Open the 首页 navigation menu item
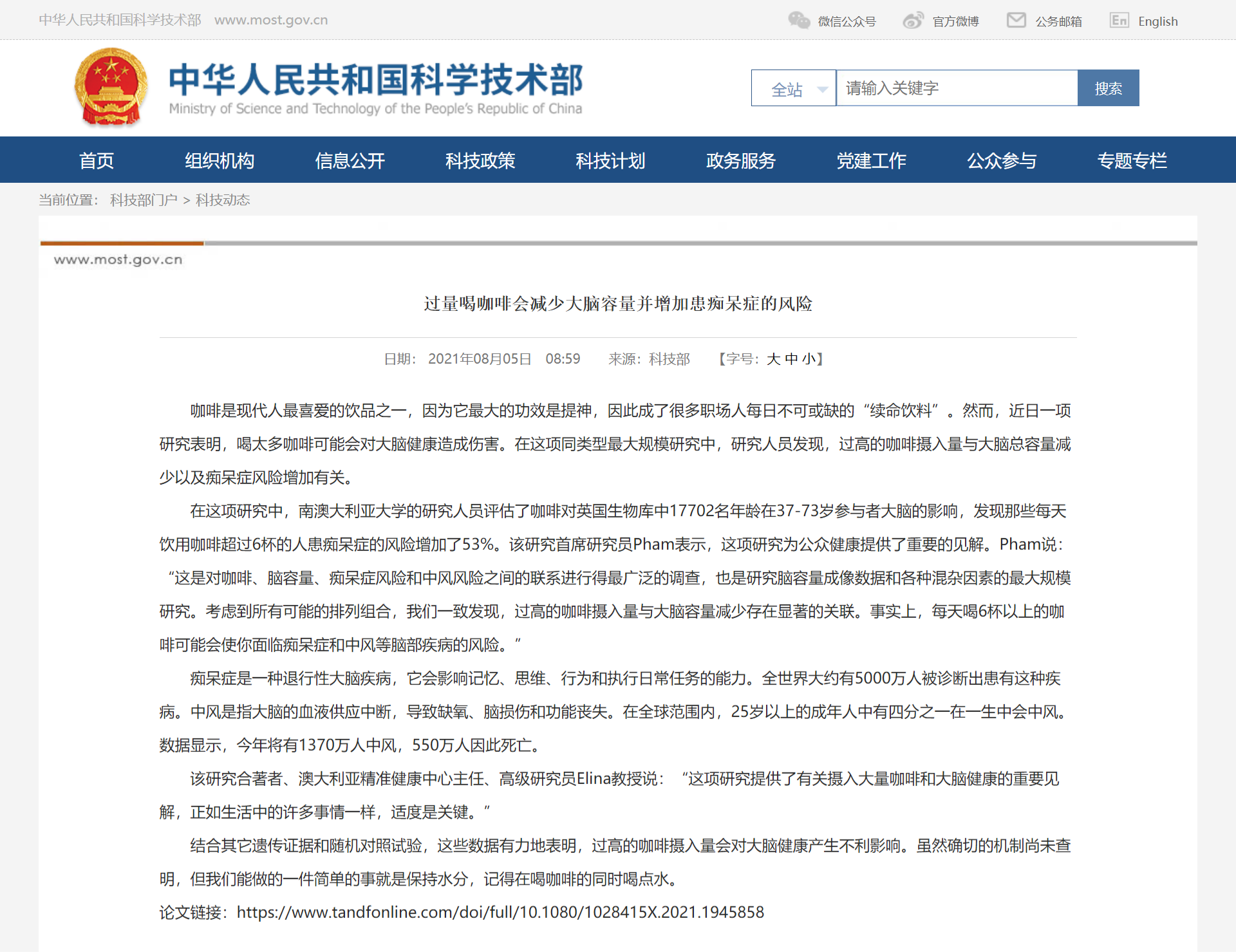The image size is (1236, 952). pyautogui.click(x=97, y=160)
